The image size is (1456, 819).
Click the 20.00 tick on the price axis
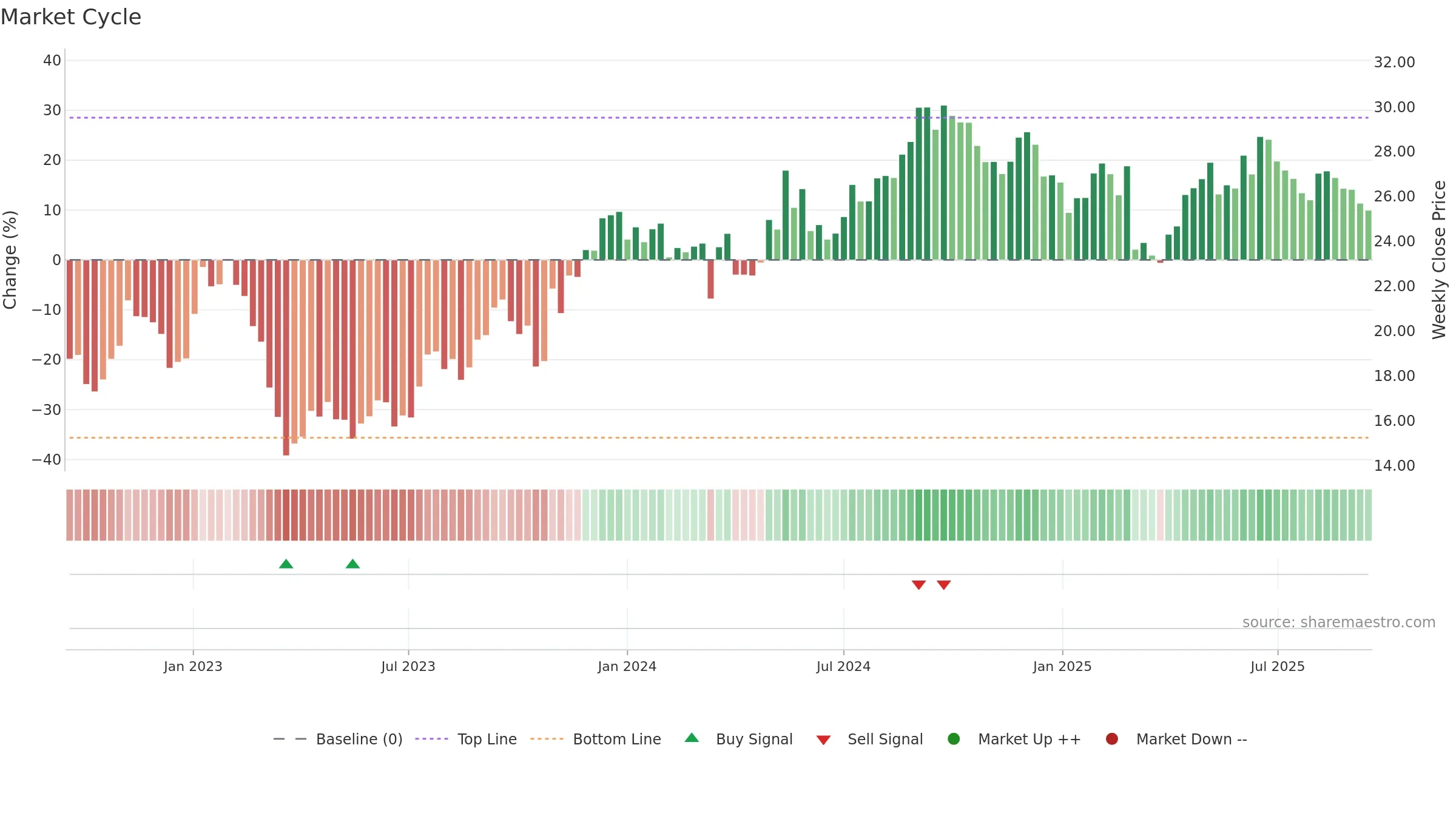click(1394, 331)
